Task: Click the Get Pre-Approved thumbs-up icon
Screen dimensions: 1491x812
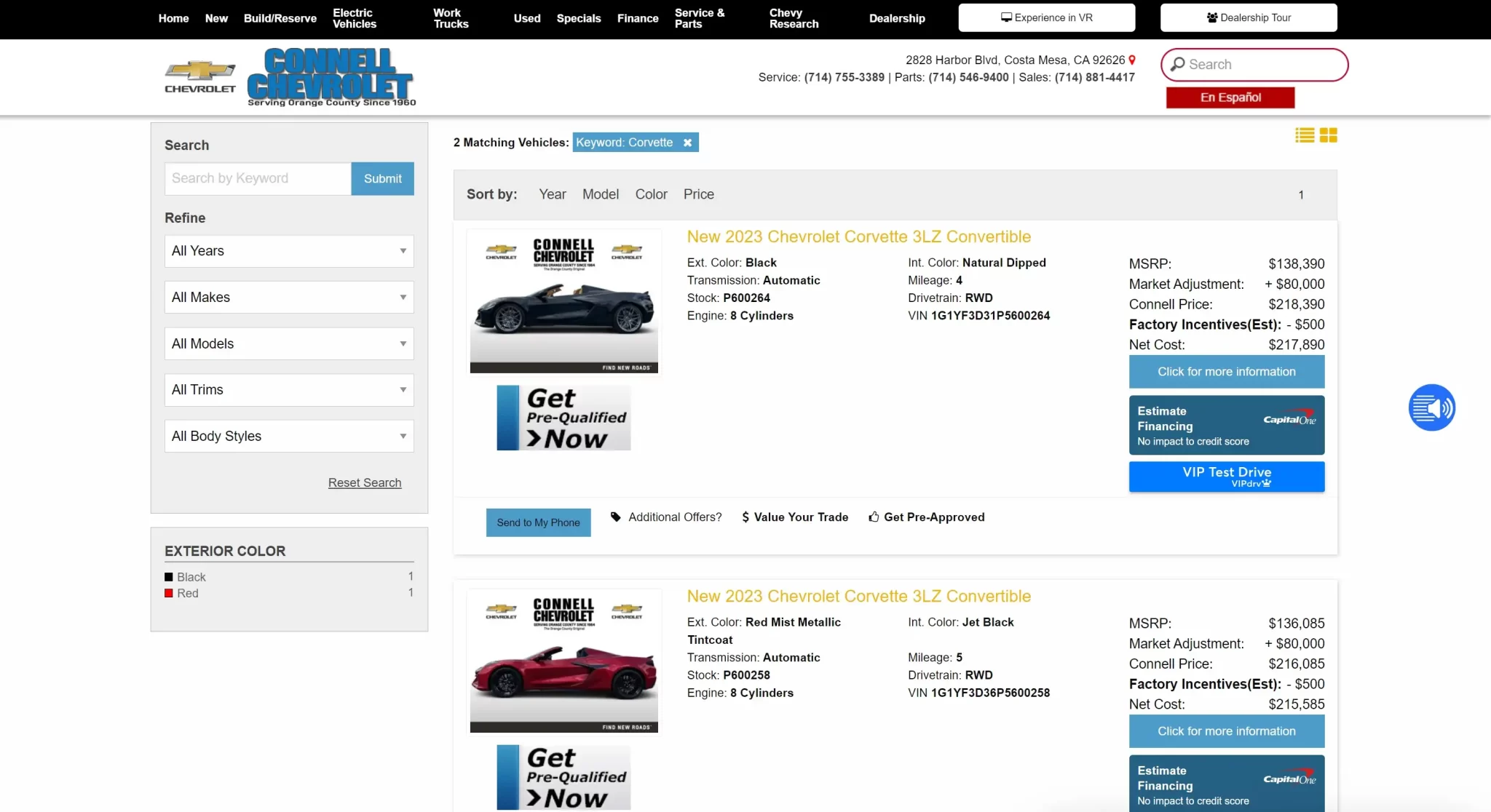Action: coord(874,517)
